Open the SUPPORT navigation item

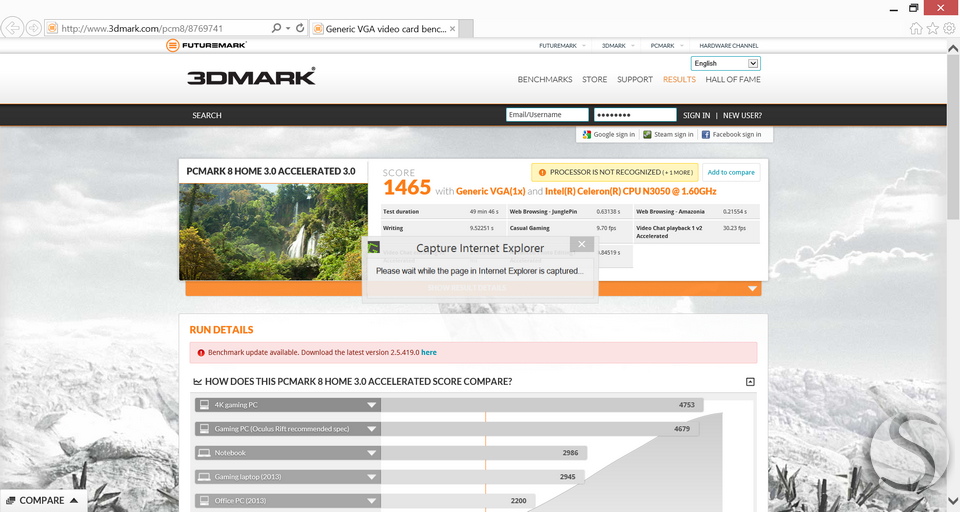click(x=635, y=80)
